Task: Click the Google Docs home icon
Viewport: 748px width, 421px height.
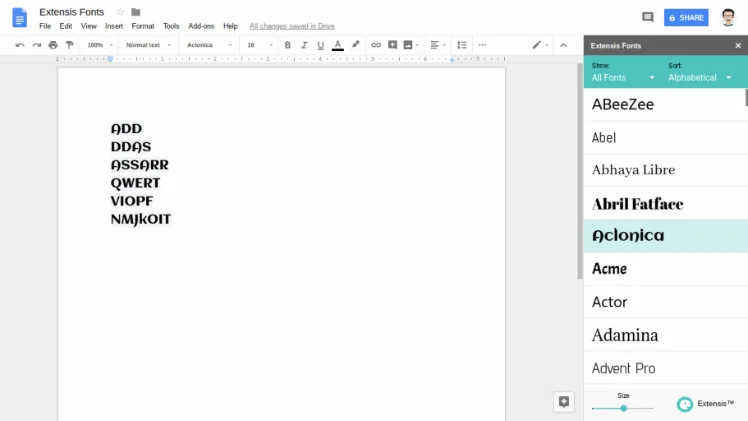Action: tap(19, 18)
